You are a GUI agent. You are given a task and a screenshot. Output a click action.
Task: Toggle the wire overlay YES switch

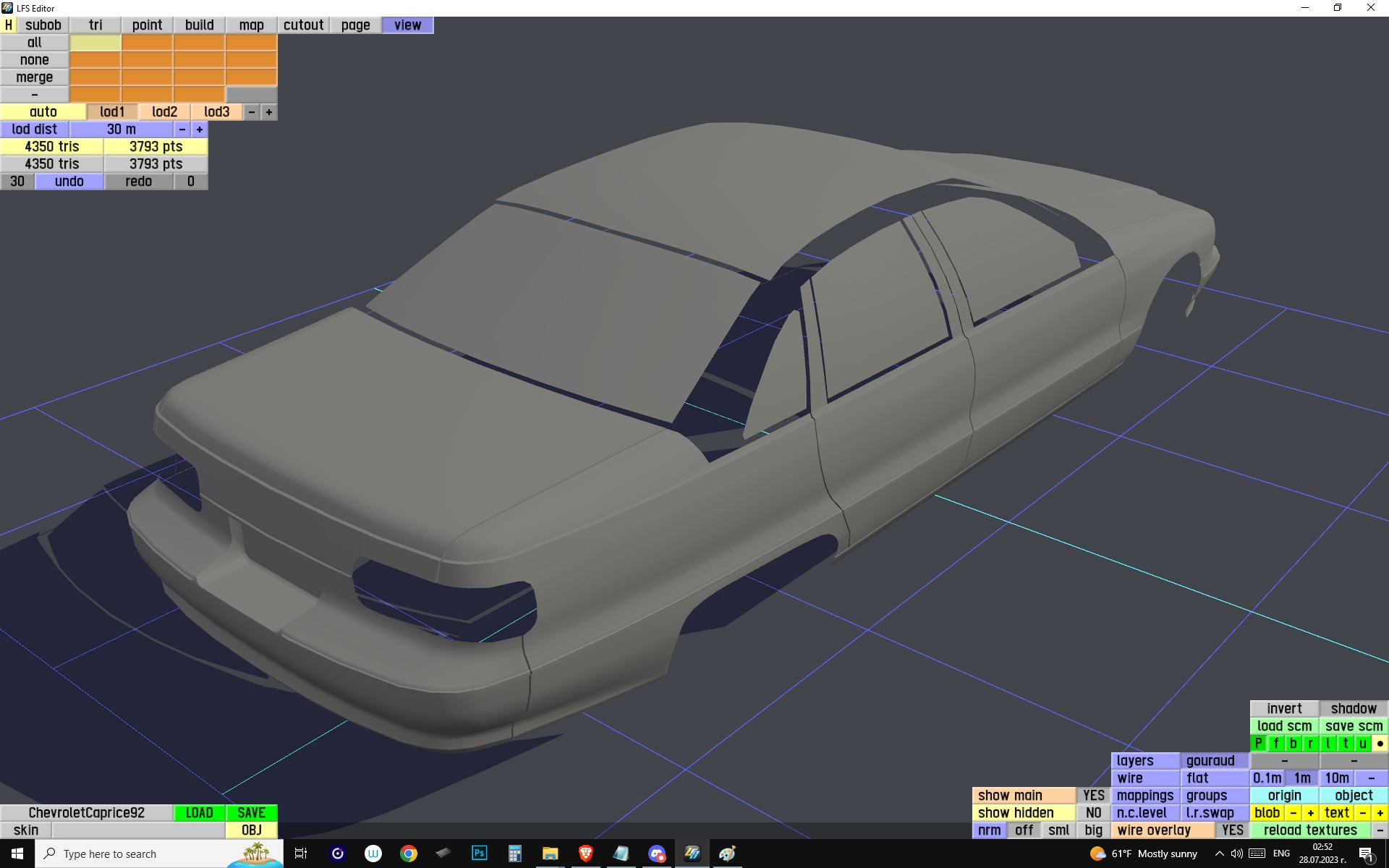click(x=1232, y=830)
